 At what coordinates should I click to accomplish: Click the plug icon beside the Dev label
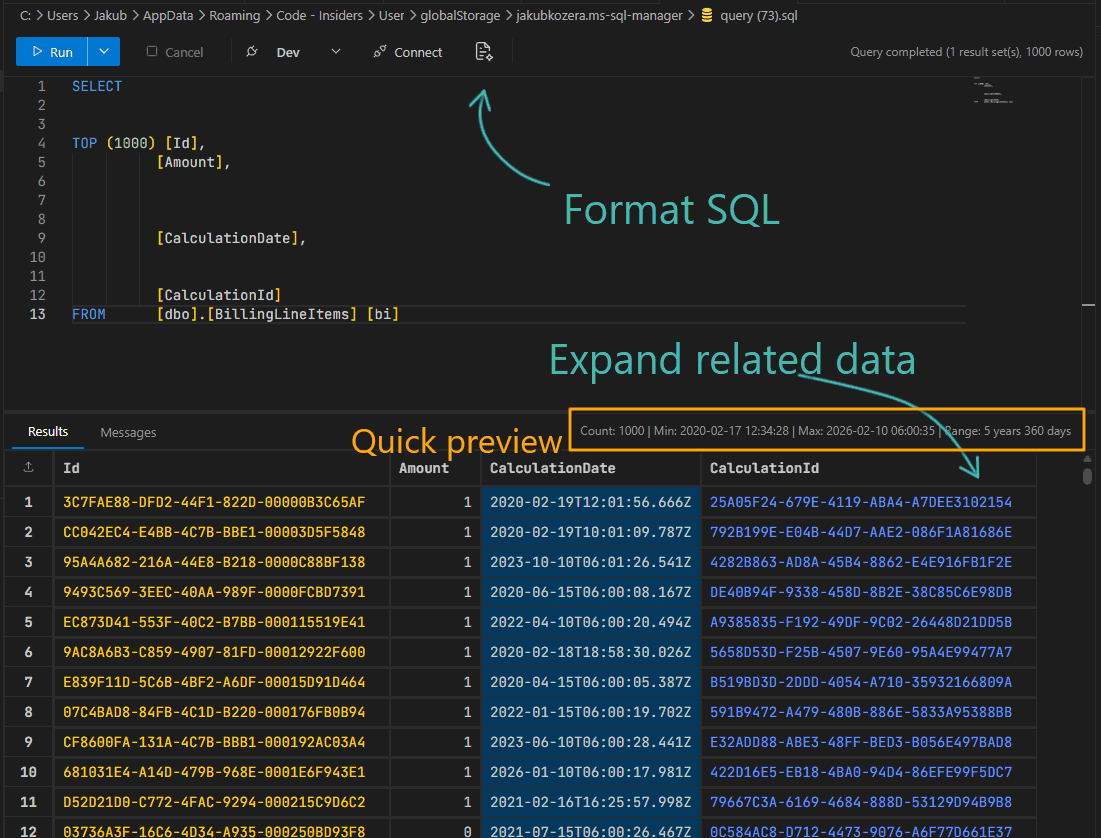252,51
